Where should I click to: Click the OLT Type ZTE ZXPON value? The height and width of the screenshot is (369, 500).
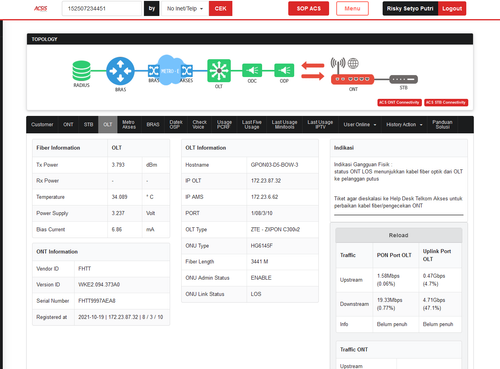tap(275, 229)
